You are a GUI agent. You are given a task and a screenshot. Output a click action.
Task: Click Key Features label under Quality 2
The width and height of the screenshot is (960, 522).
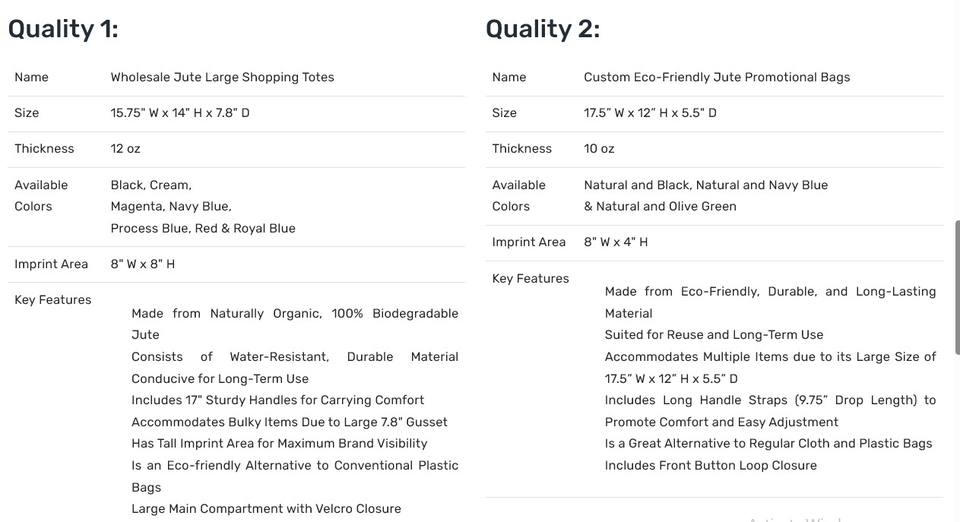[x=530, y=279]
